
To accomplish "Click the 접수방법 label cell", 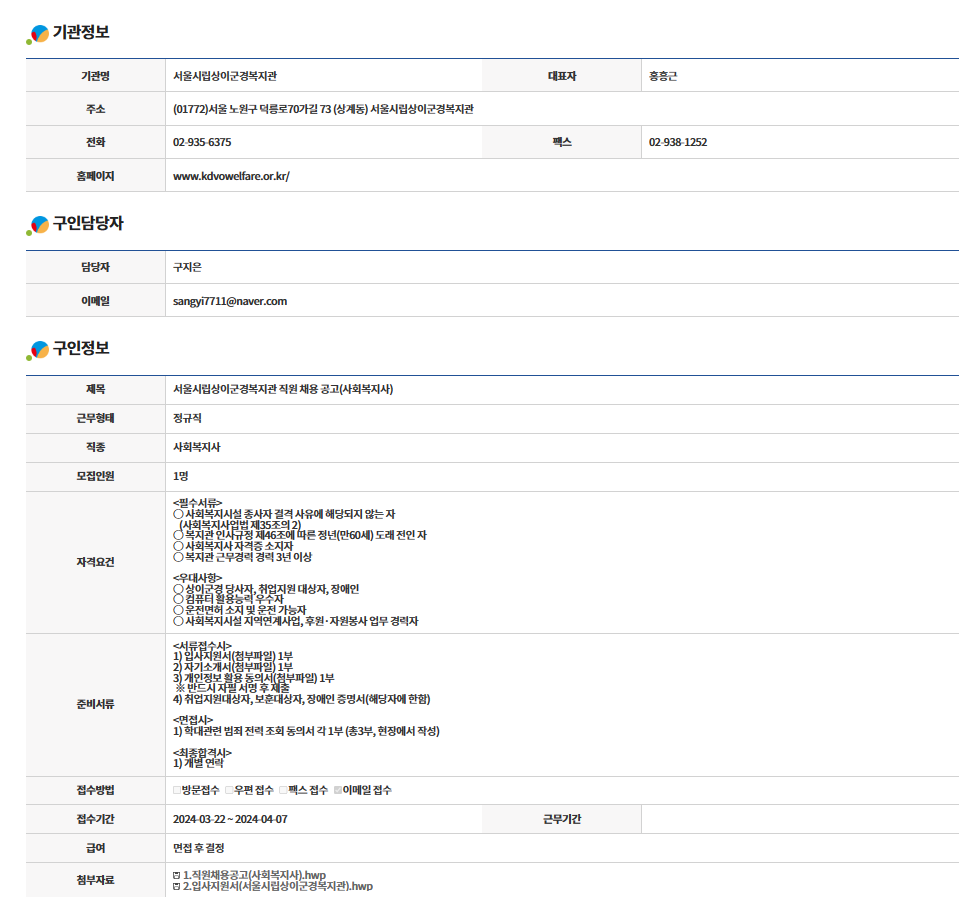I will 96,790.
